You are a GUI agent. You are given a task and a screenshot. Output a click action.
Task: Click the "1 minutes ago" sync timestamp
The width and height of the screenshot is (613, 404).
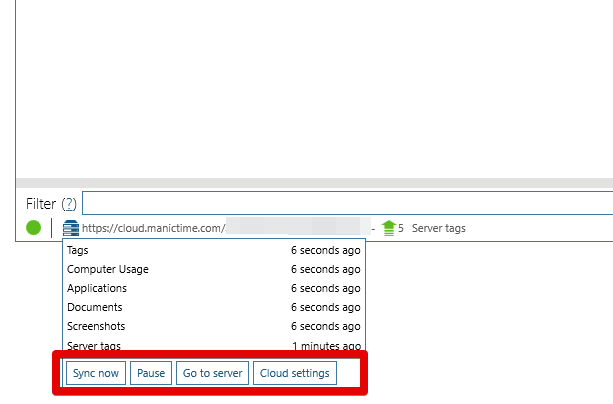(x=326, y=345)
